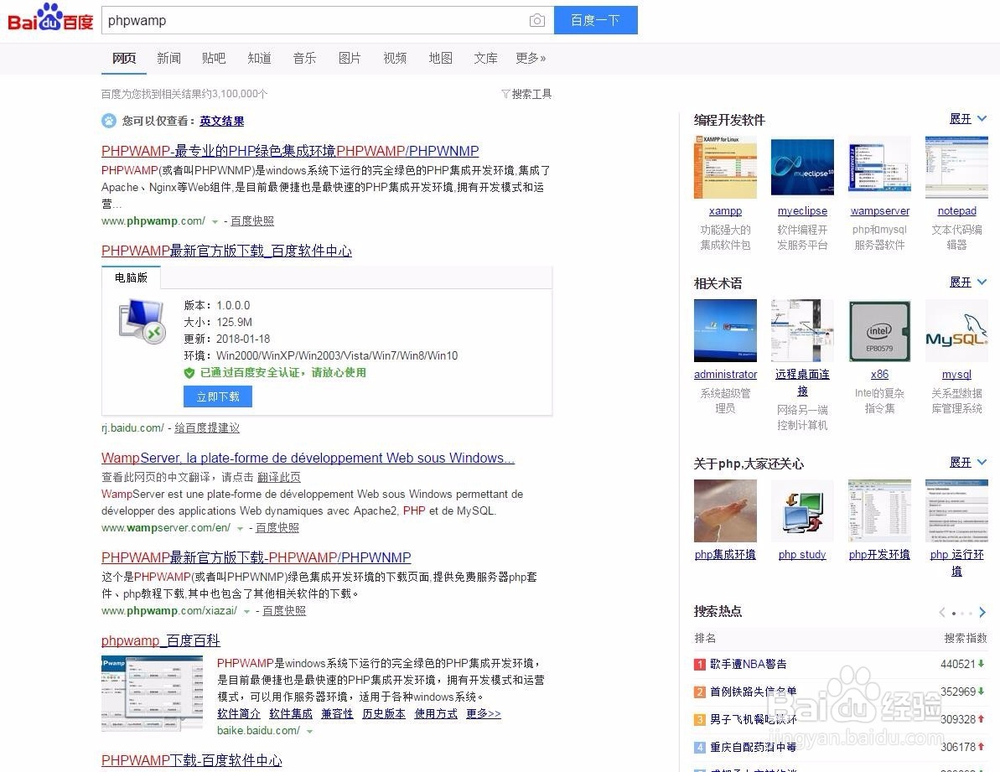Open dropdown arrow next to www.wampserver.com/en/

[240, 528]
